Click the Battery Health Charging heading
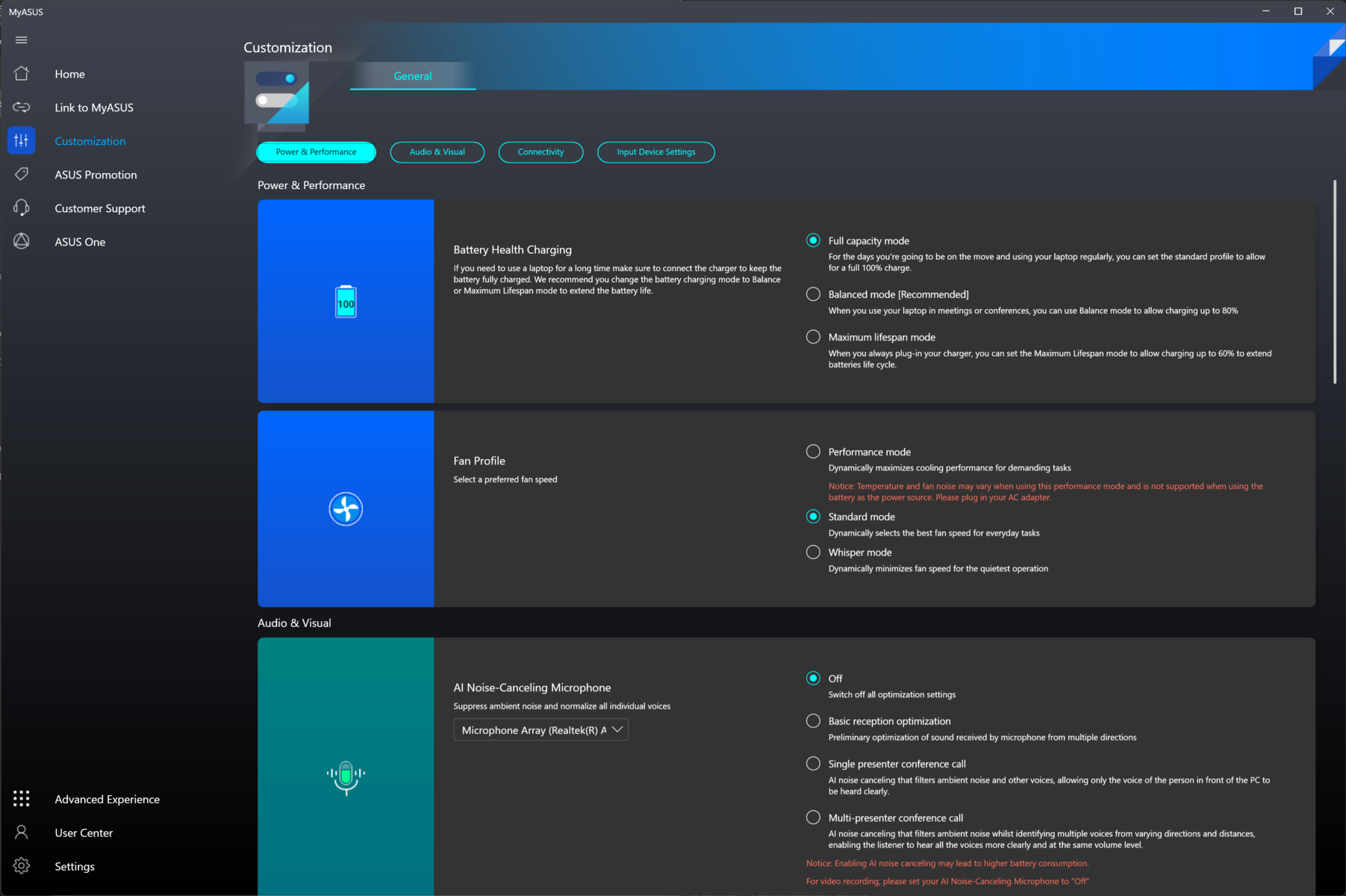Viewport: 1346px width, 896px height. tap(513, 250)
